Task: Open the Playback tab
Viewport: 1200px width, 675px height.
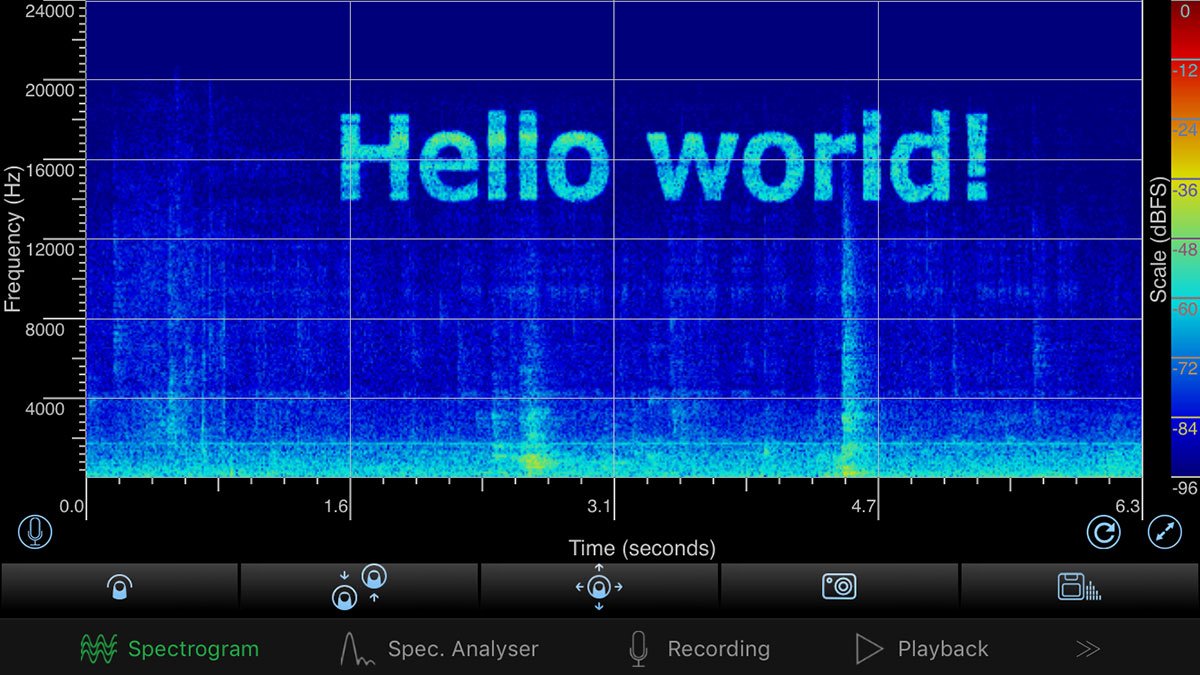Action: click(922, 649)
